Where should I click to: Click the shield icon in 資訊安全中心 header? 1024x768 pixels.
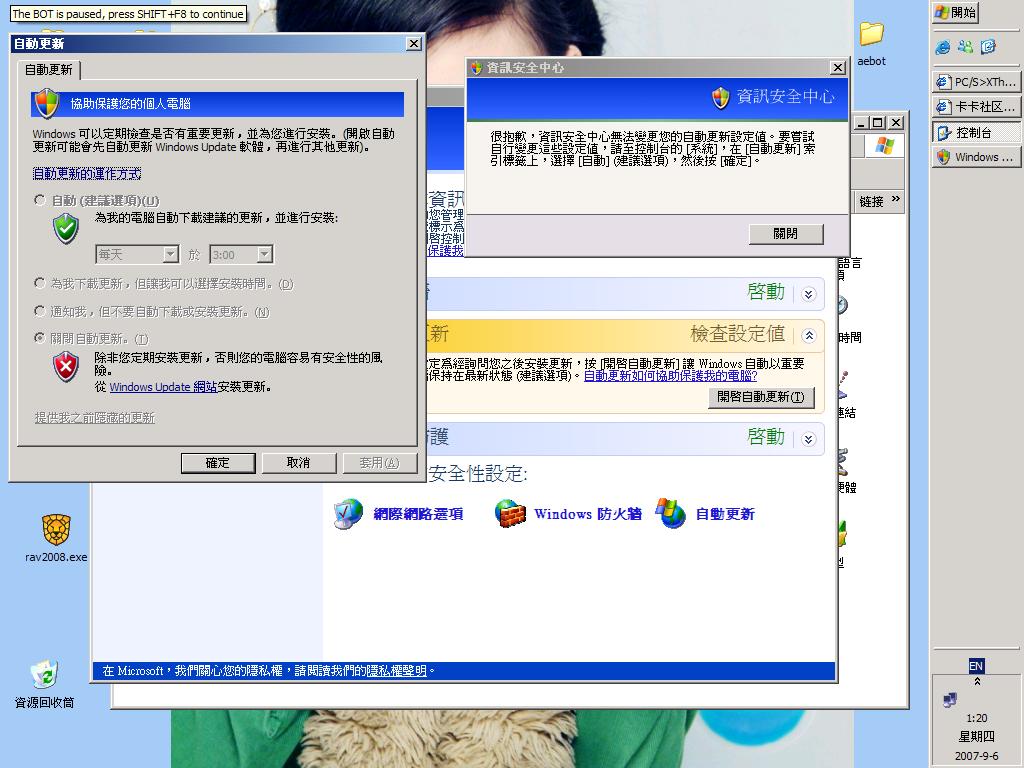(x=720, y=98)
